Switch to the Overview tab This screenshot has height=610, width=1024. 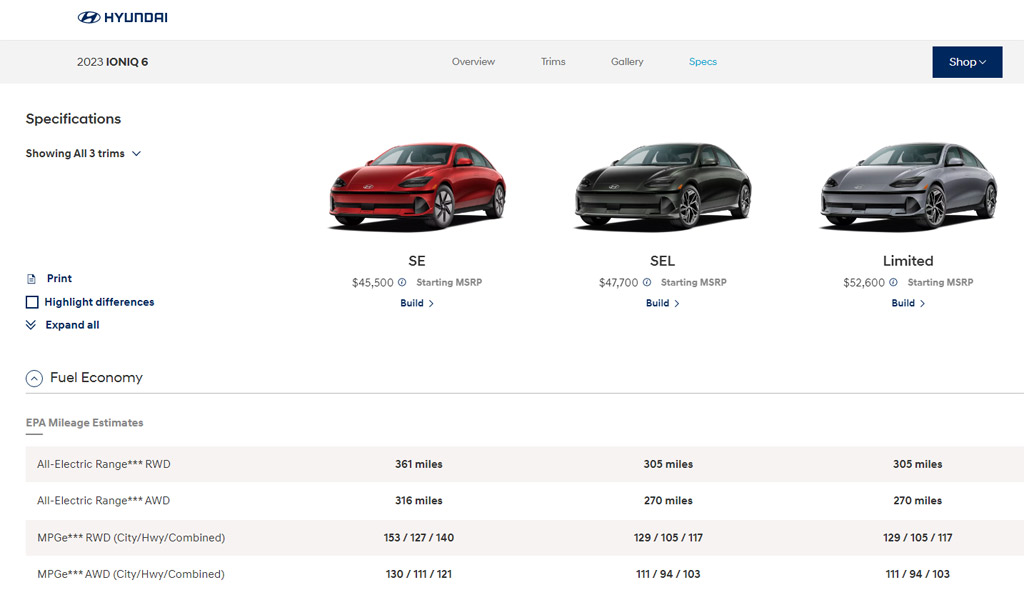point(473,62)
